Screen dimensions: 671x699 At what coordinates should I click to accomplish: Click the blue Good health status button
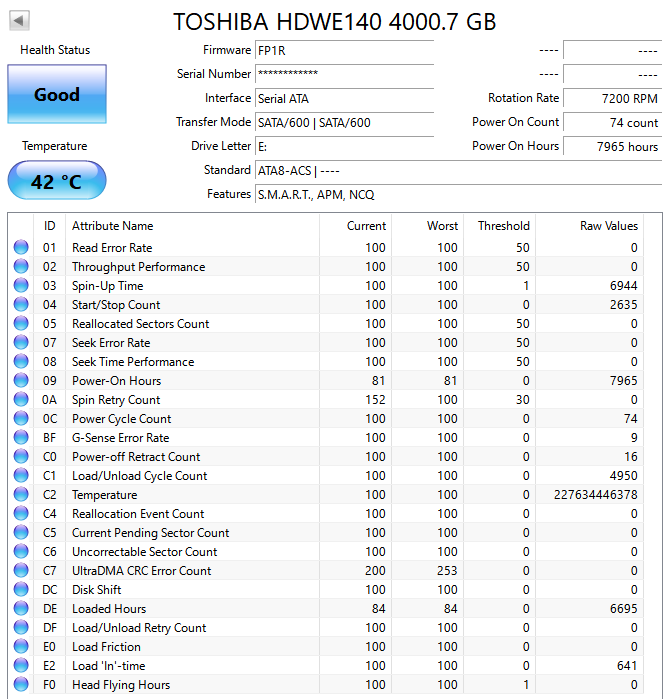[x=57, y=94]
